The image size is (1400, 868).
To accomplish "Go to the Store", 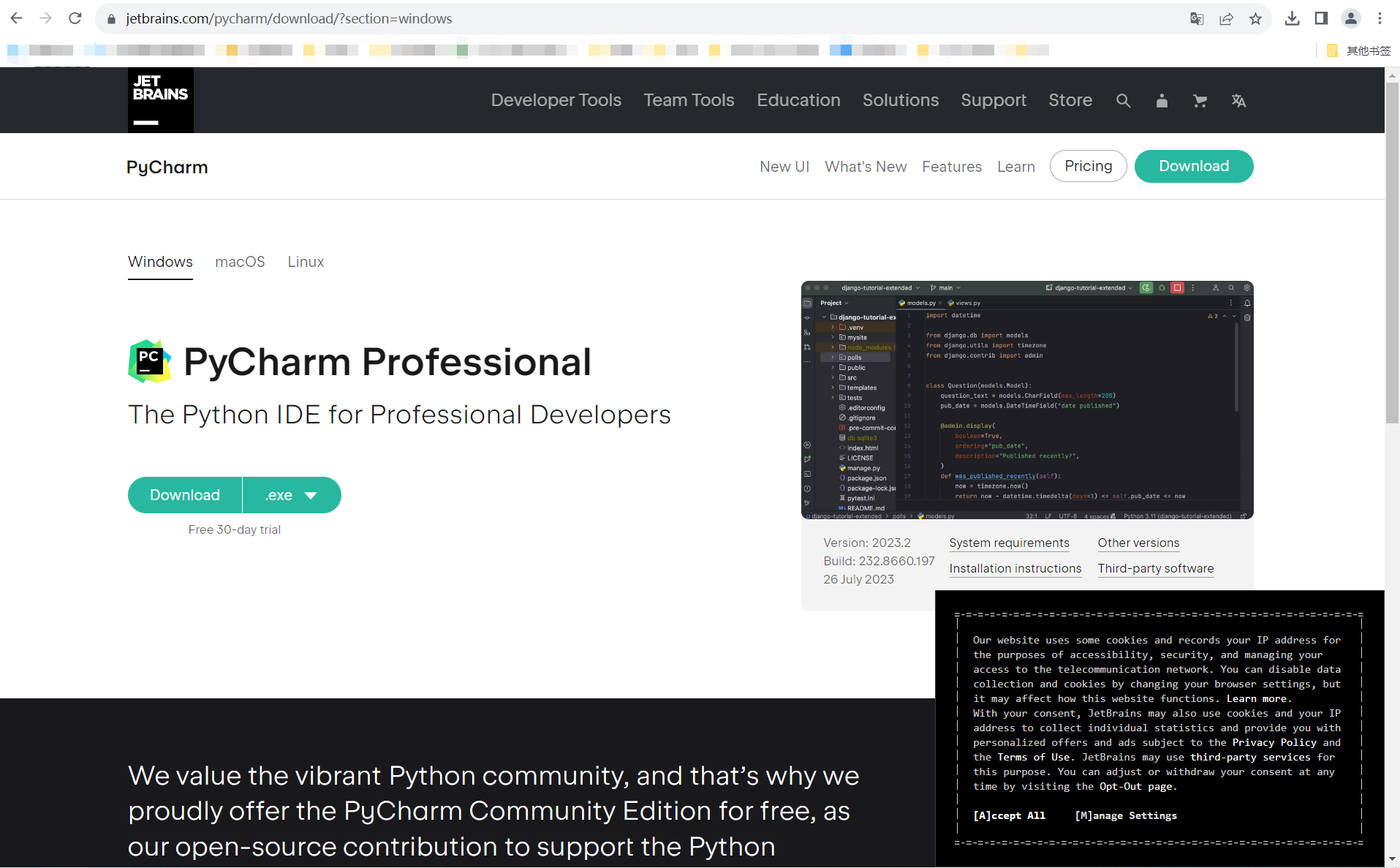I will [1070, 100].
